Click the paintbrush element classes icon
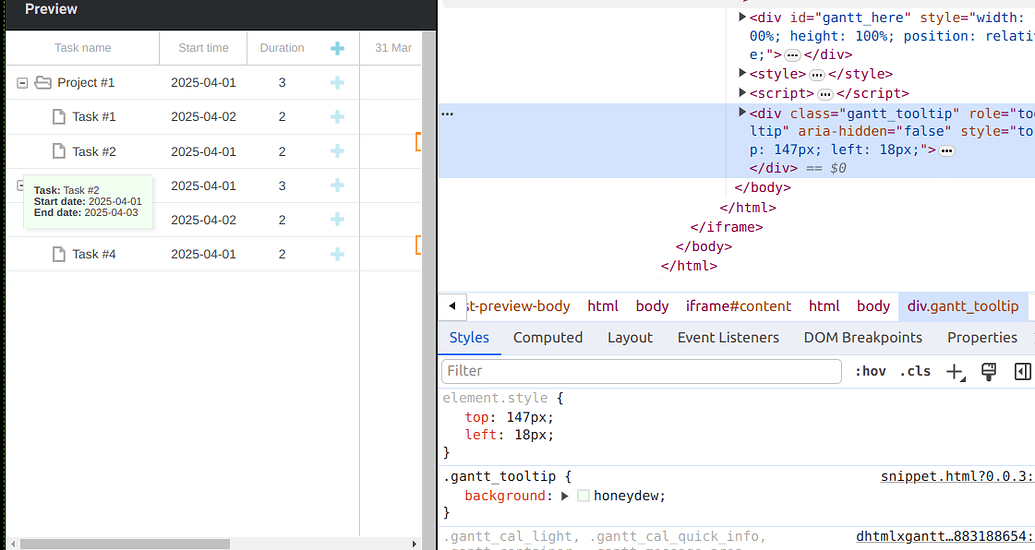The width and height of the screenshot is (1035, 550). coord(989,372)
